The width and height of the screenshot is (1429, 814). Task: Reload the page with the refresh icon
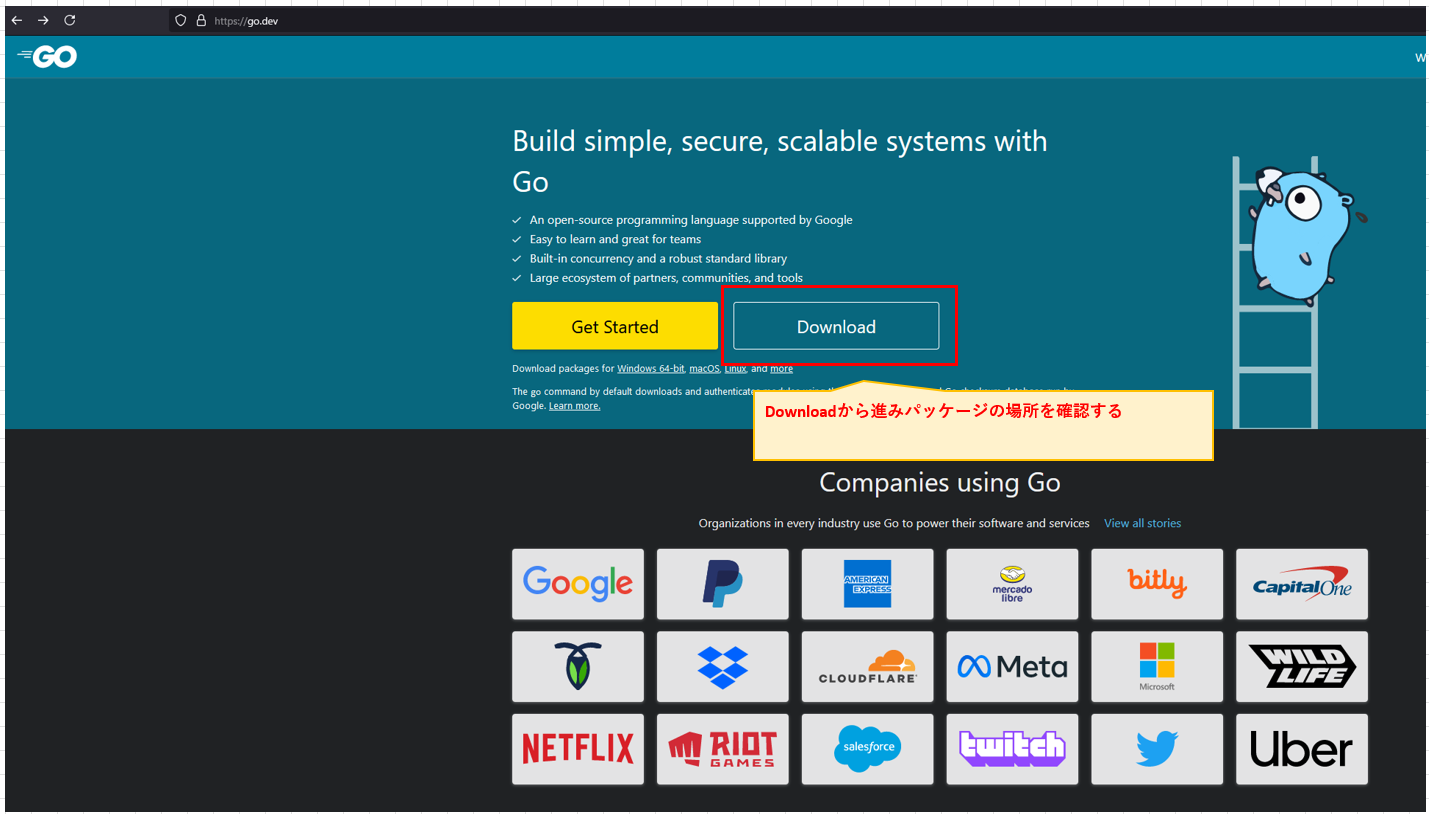[x=69, y=20]
